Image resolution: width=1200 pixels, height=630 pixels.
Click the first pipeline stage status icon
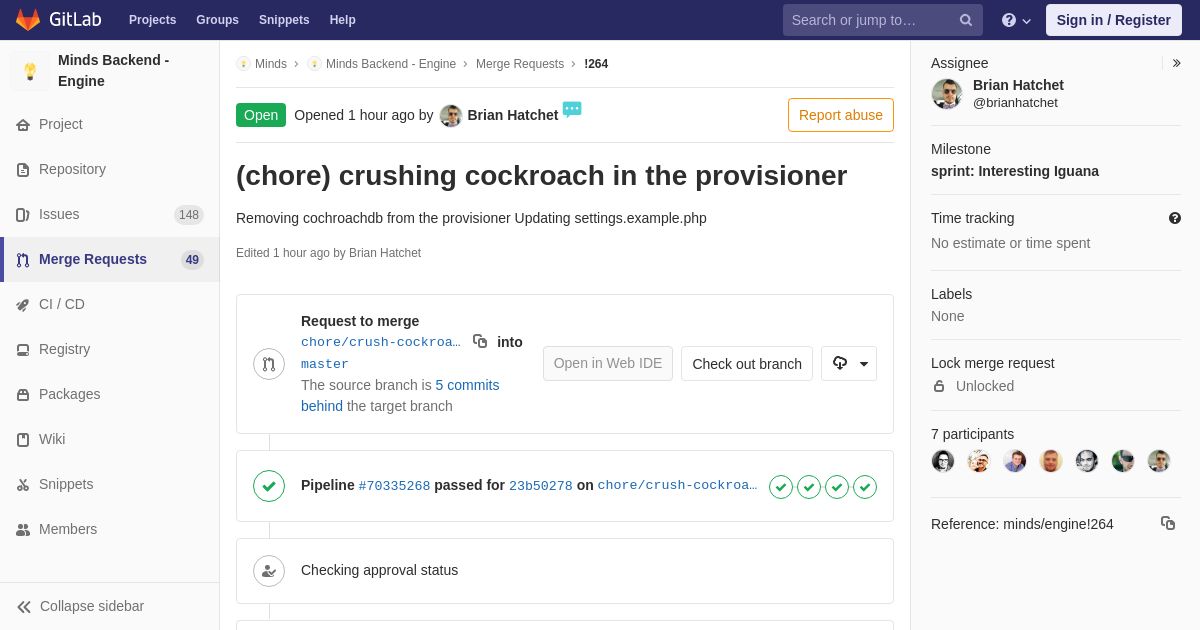point(781,487)
